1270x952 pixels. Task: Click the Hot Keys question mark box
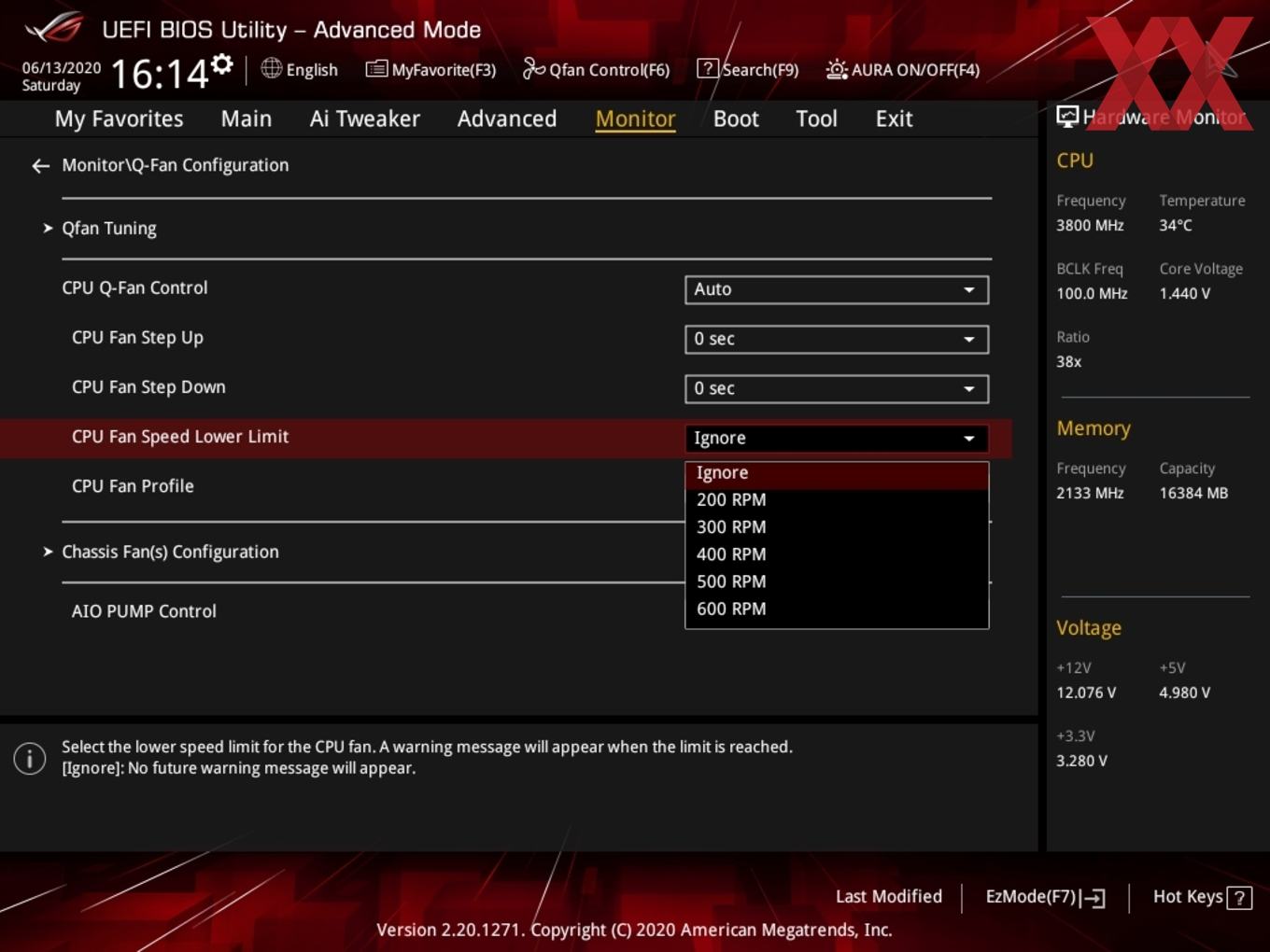(1239, 898)
